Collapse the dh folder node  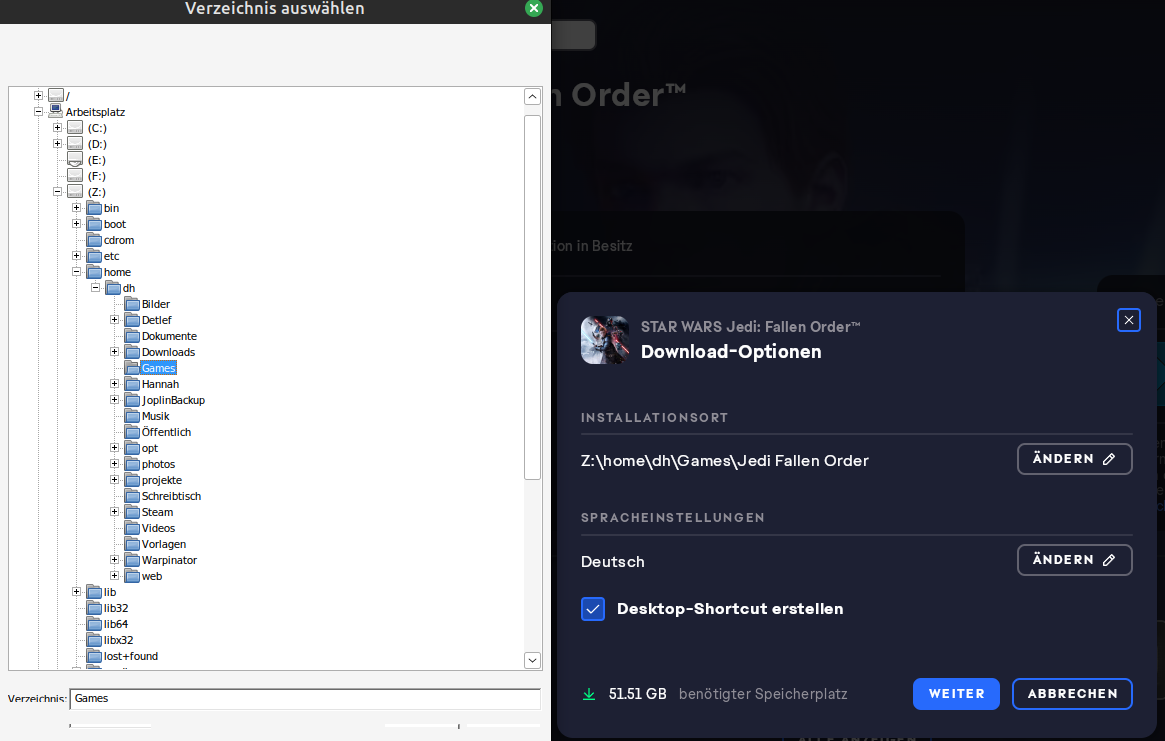pyautogui.click(x=96, y=288)
